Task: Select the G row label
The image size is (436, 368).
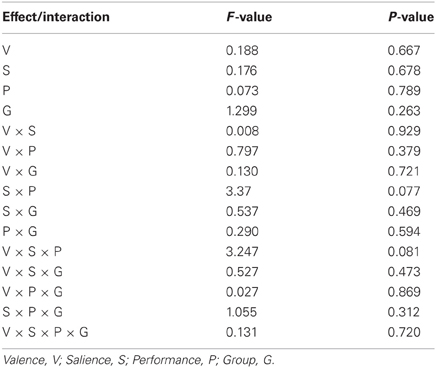Action: (7, 111)
